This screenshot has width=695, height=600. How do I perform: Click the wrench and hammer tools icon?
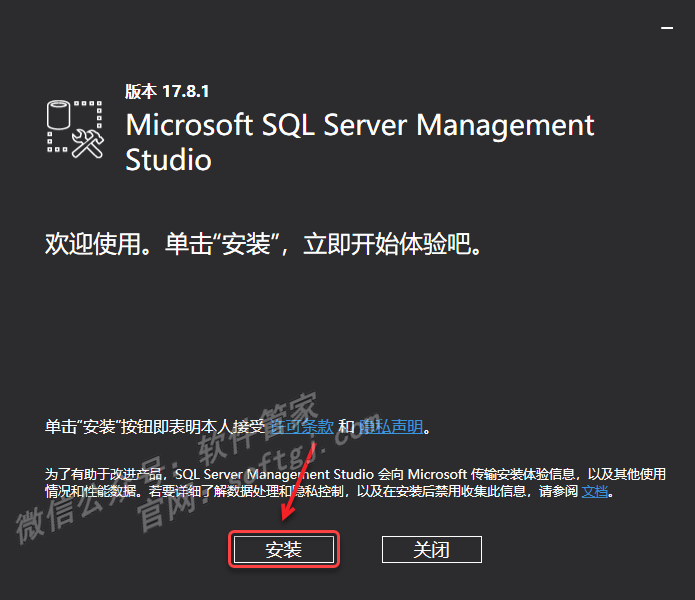[x=88, y=144]
